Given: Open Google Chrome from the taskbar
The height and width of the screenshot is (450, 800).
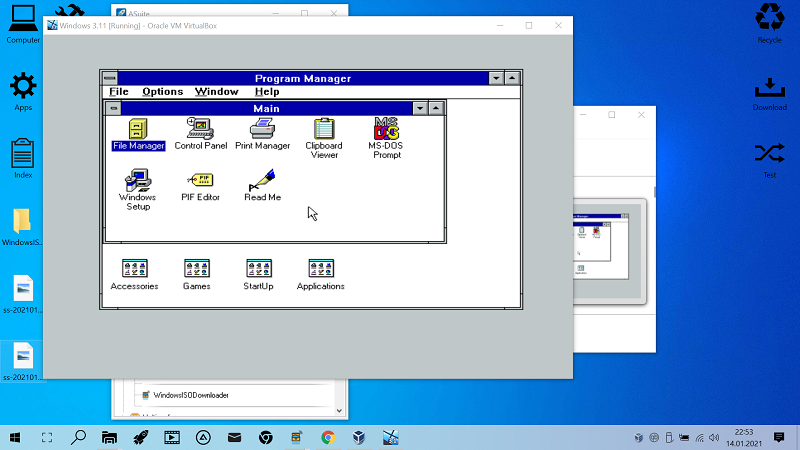Looking at the screenshot, I should pos(328,437).
